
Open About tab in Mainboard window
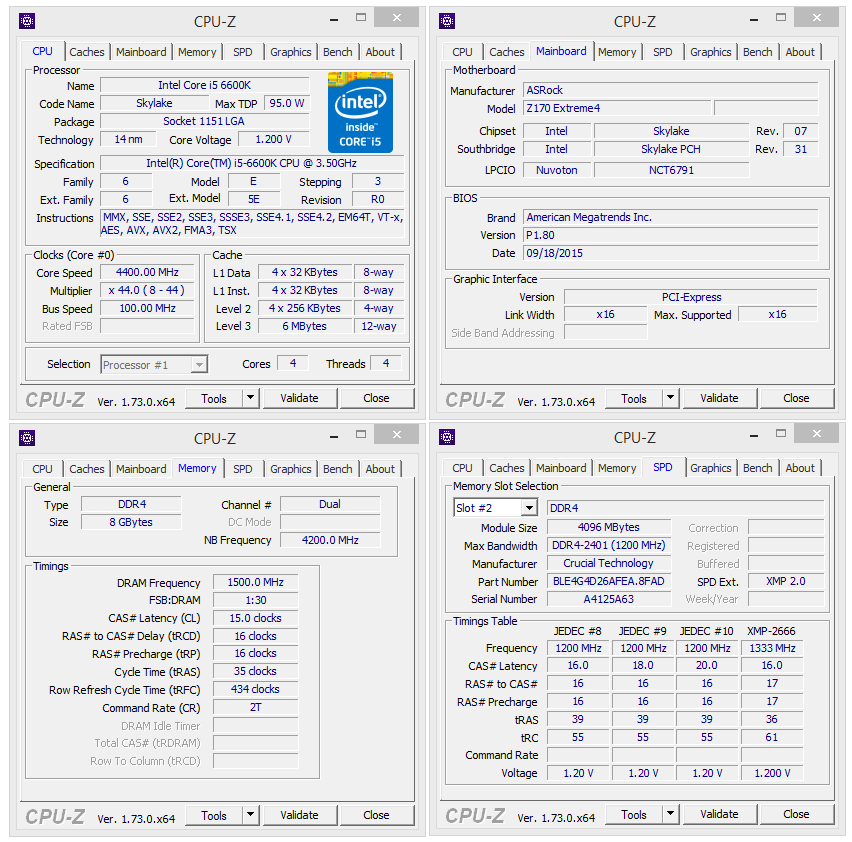[x=799, y=52]
